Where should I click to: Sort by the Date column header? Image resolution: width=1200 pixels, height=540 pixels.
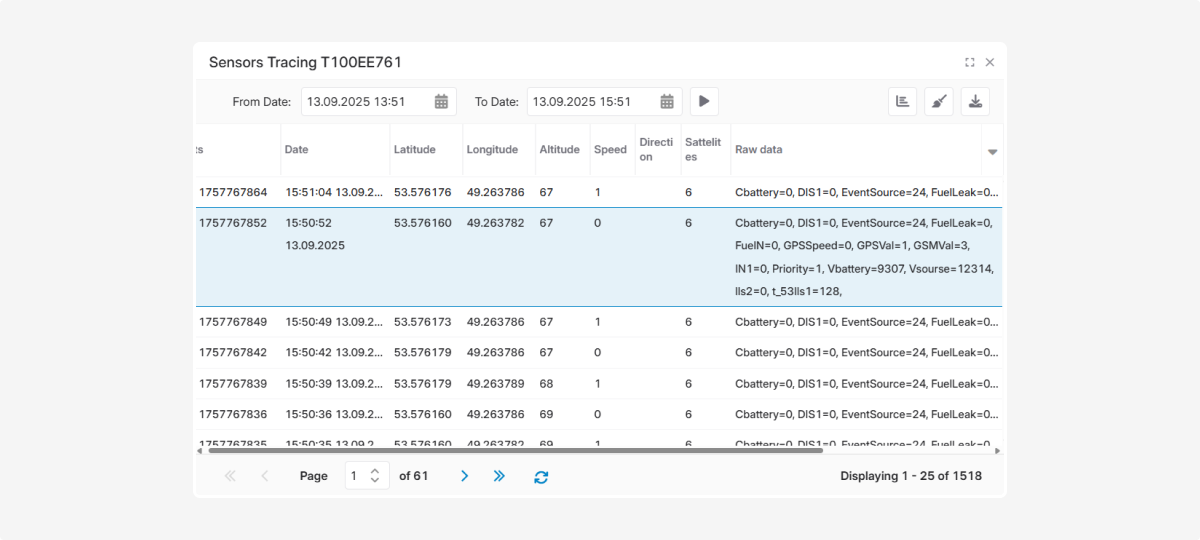coord(297,150)
